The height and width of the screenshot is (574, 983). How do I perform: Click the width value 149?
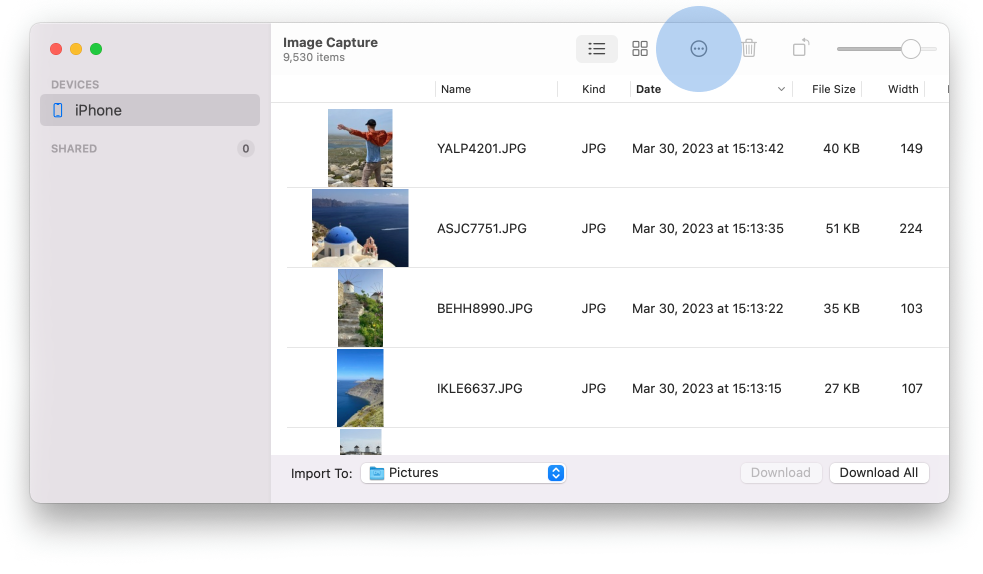(x=912, y=149)
